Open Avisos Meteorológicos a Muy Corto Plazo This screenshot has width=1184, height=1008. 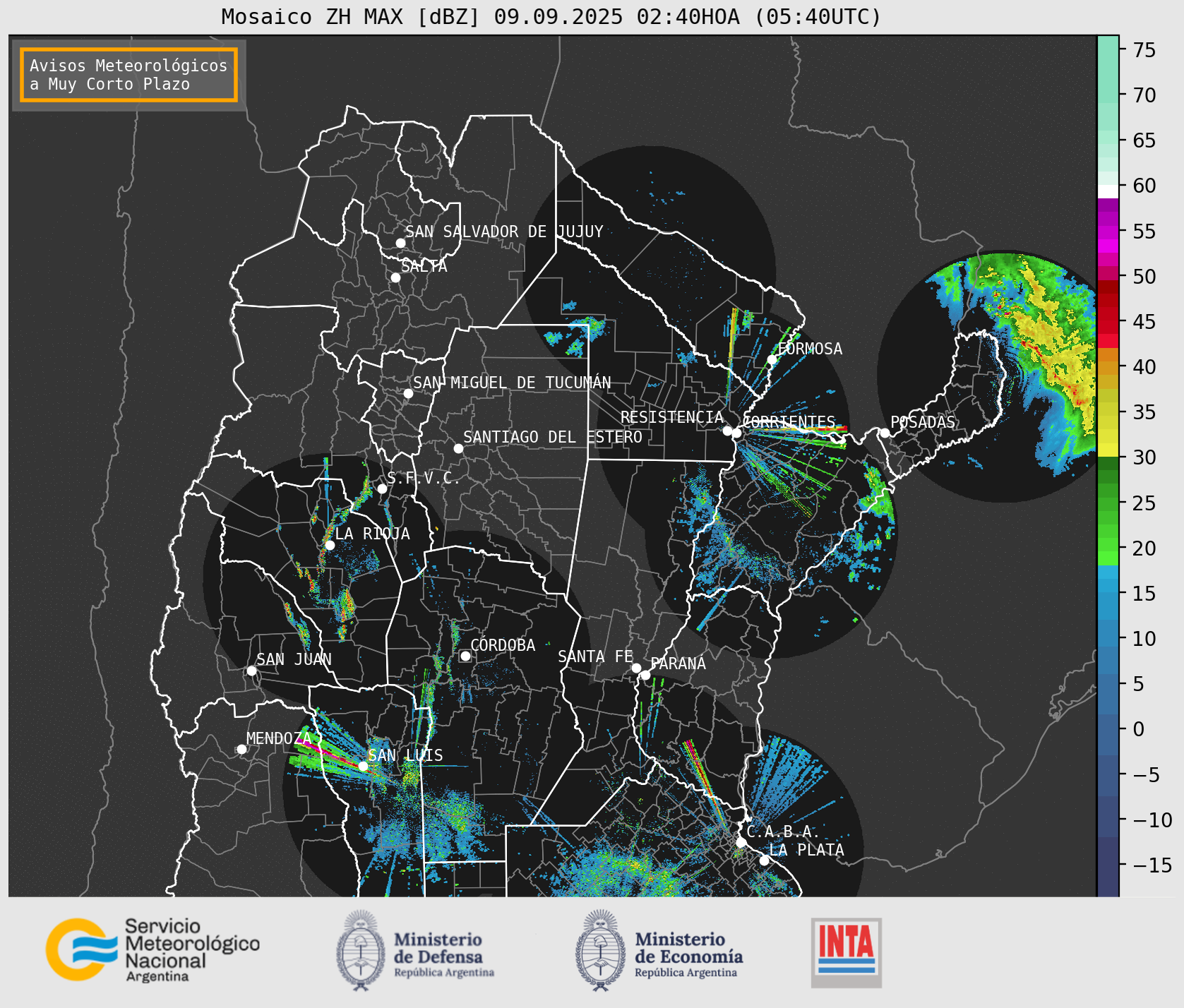pyautogui.click(x=128, y=75)
